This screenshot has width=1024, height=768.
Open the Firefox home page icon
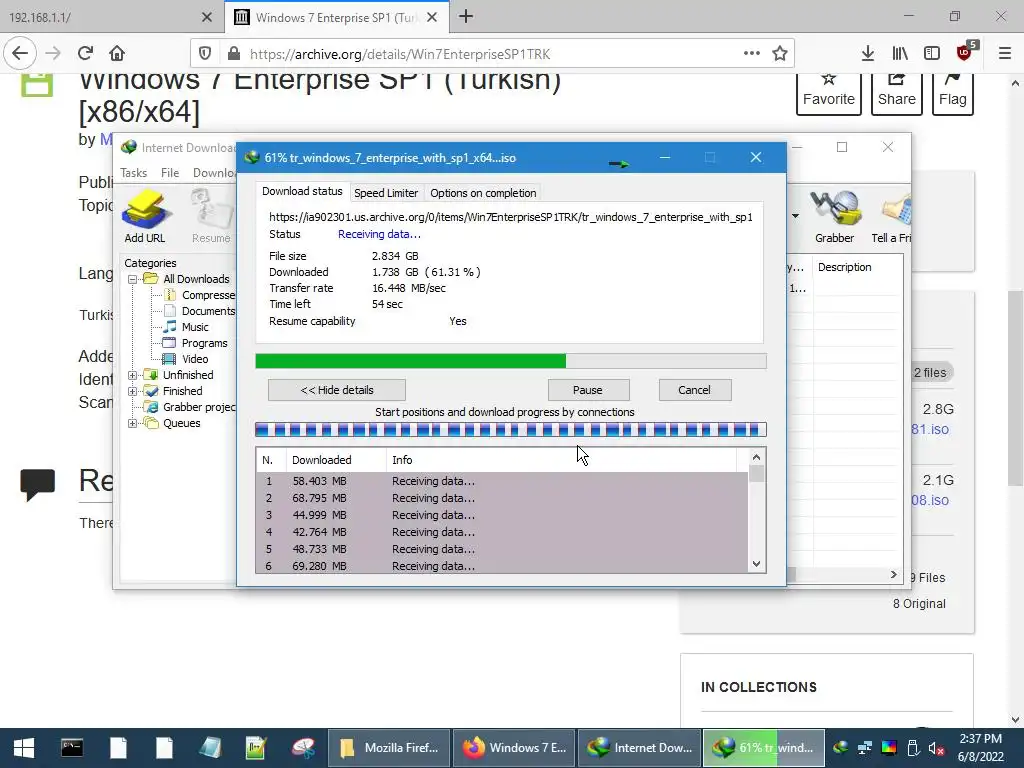pyautogui.click(x=117, y=54)
